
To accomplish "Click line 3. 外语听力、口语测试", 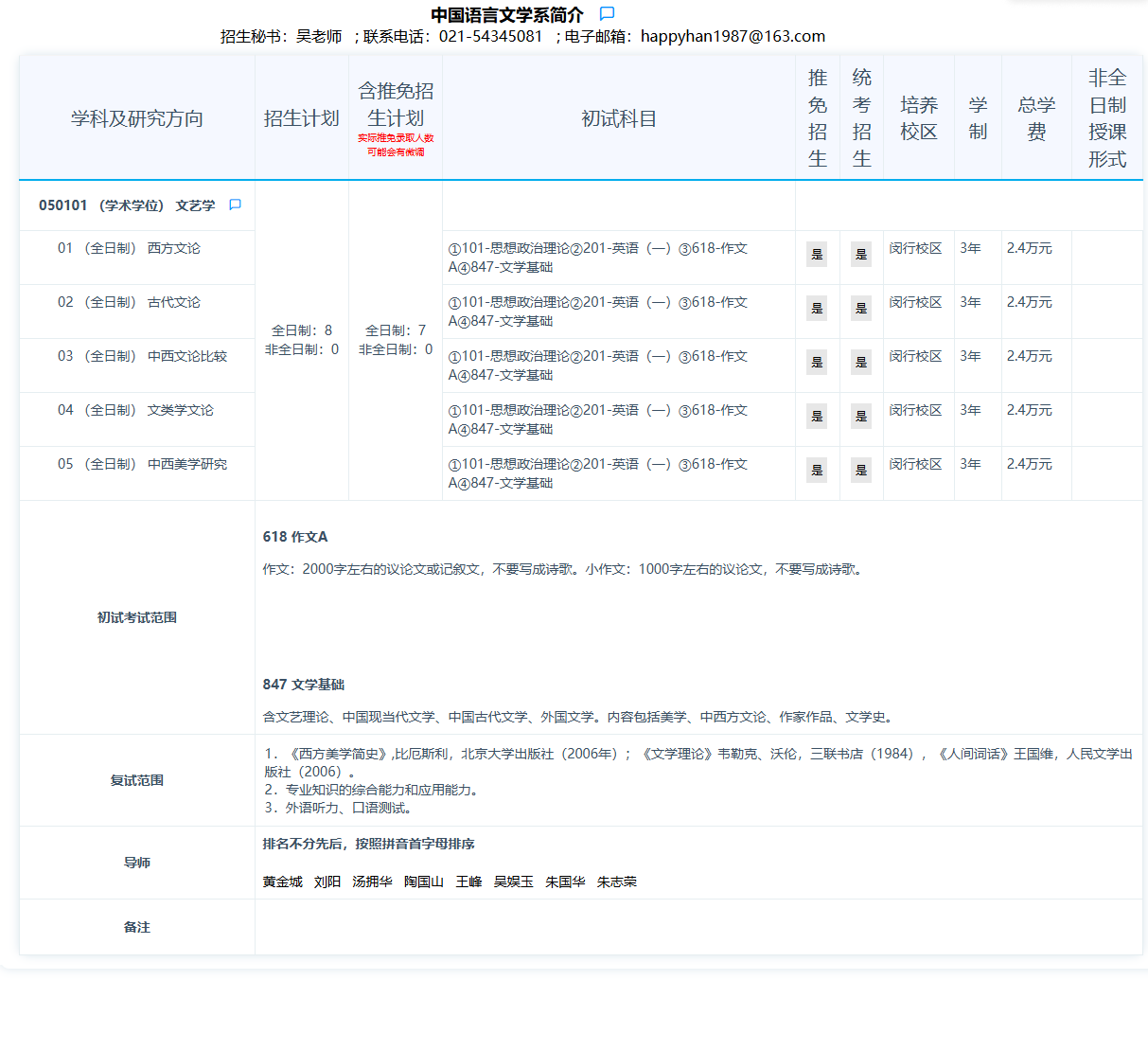I will click(338, 808).
